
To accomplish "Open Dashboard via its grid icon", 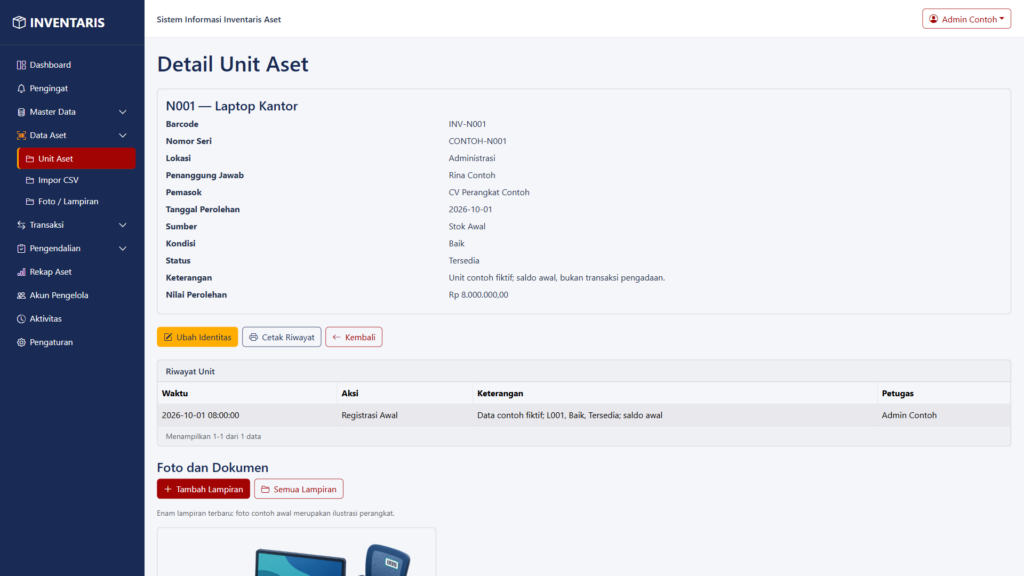I will (x=21, y=65).
